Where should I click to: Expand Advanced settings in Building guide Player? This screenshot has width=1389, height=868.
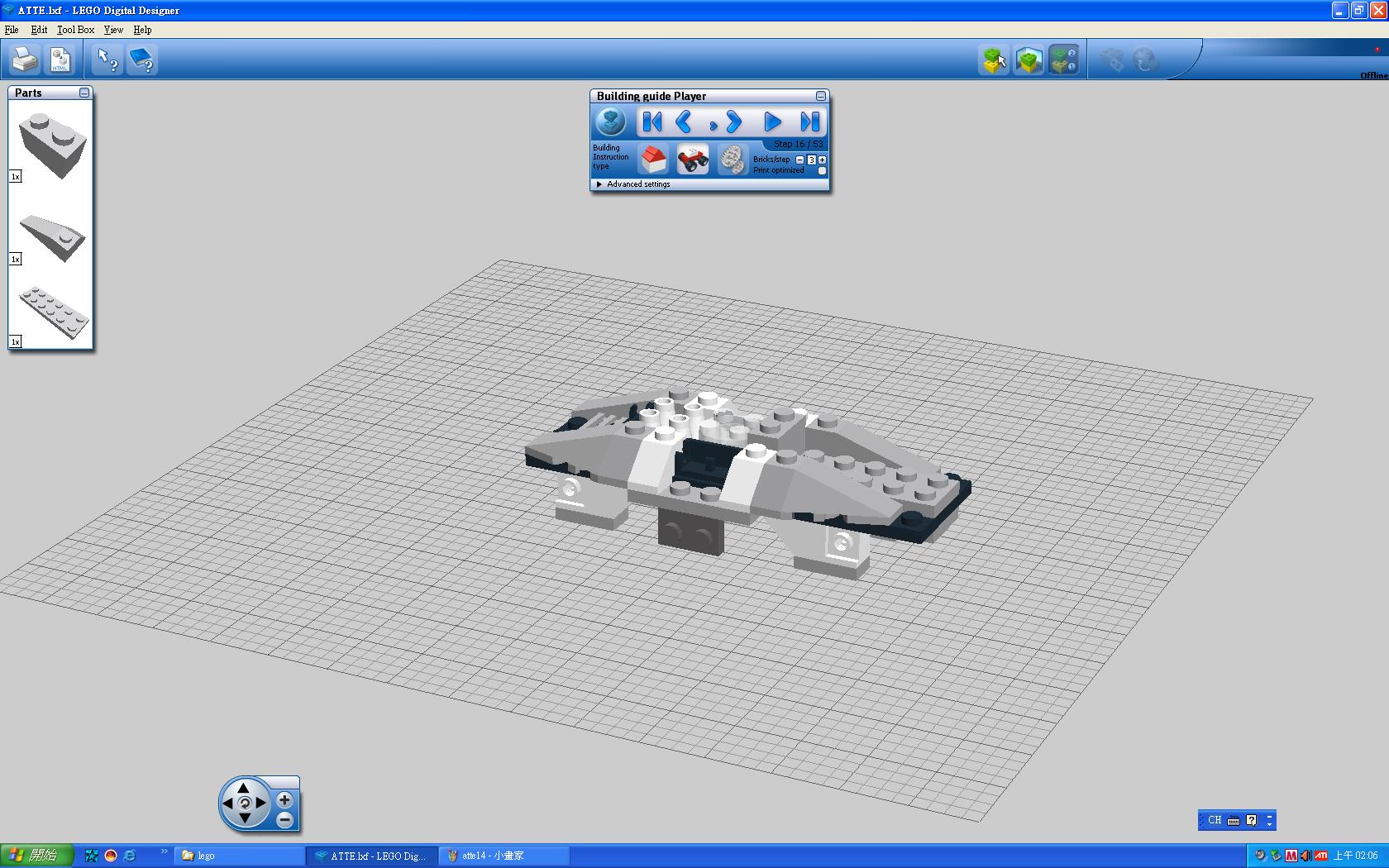pos(599,184)
